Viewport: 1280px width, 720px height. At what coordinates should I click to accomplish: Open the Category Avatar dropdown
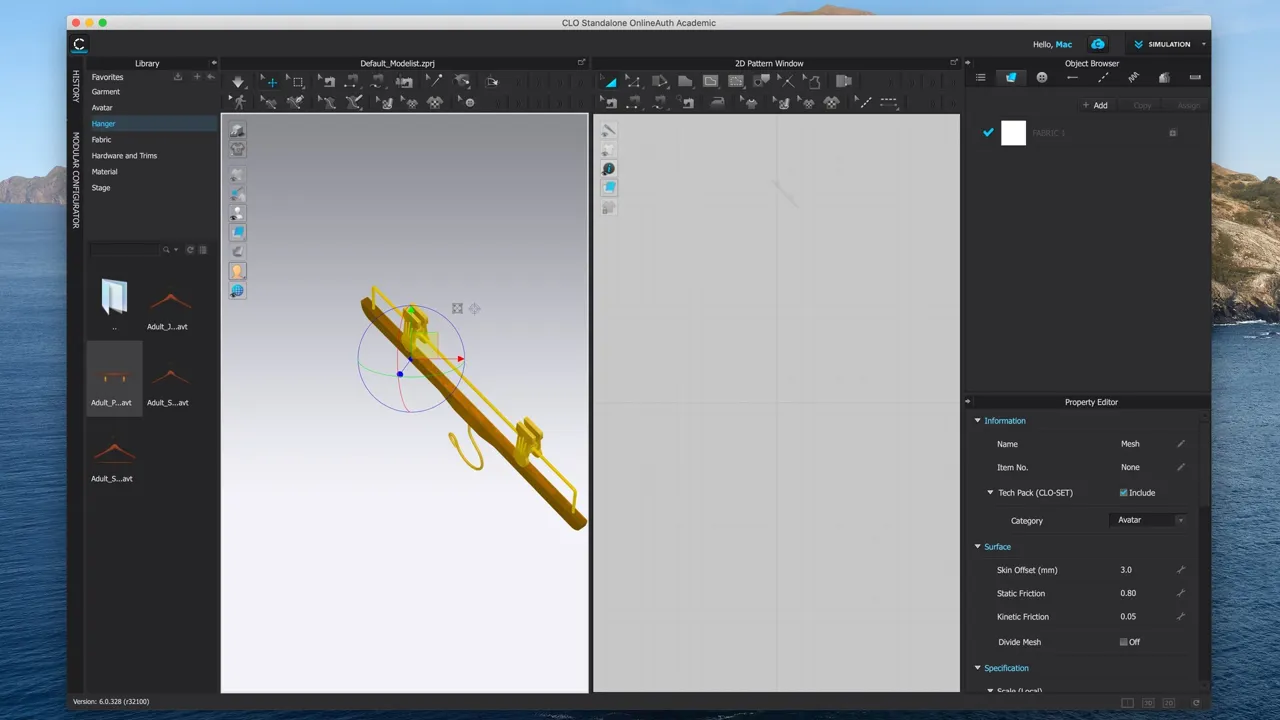[x=1148, y=520]
